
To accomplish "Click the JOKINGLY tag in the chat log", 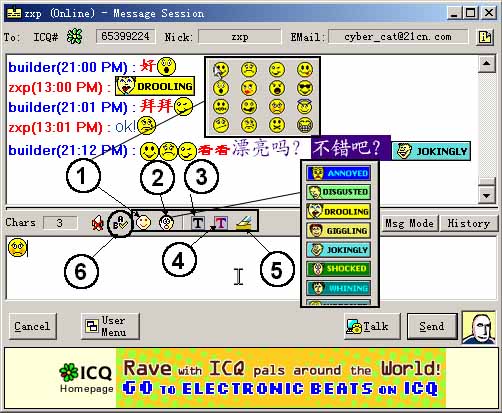I will point(431,151).
